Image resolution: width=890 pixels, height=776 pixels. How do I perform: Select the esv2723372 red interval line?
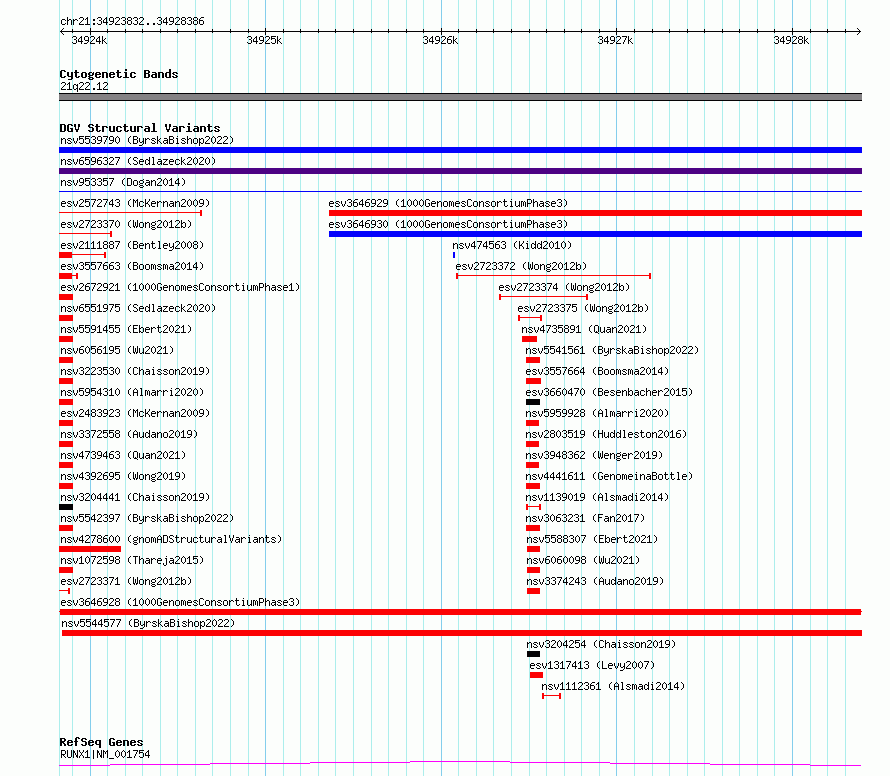pos(553,276)
